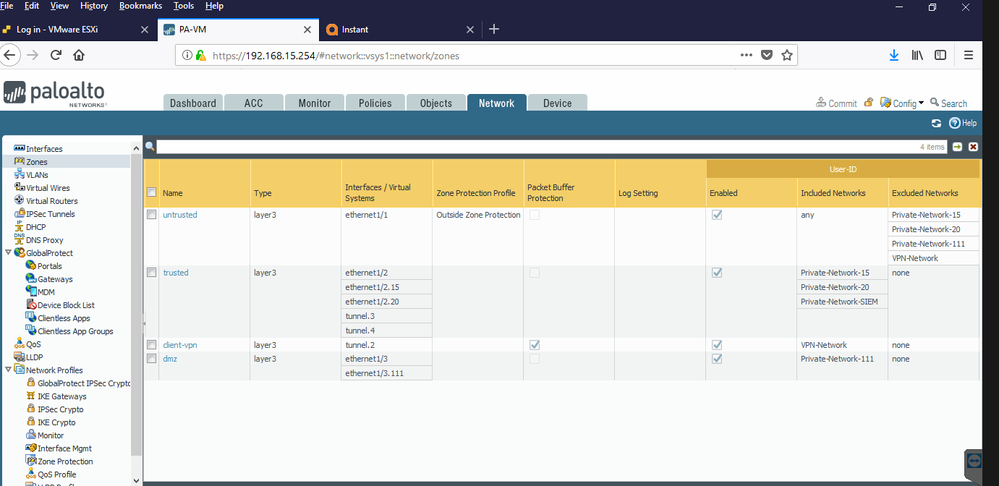
Task: Open Interfaces in the Network sidebar
Action: point(38,148)
